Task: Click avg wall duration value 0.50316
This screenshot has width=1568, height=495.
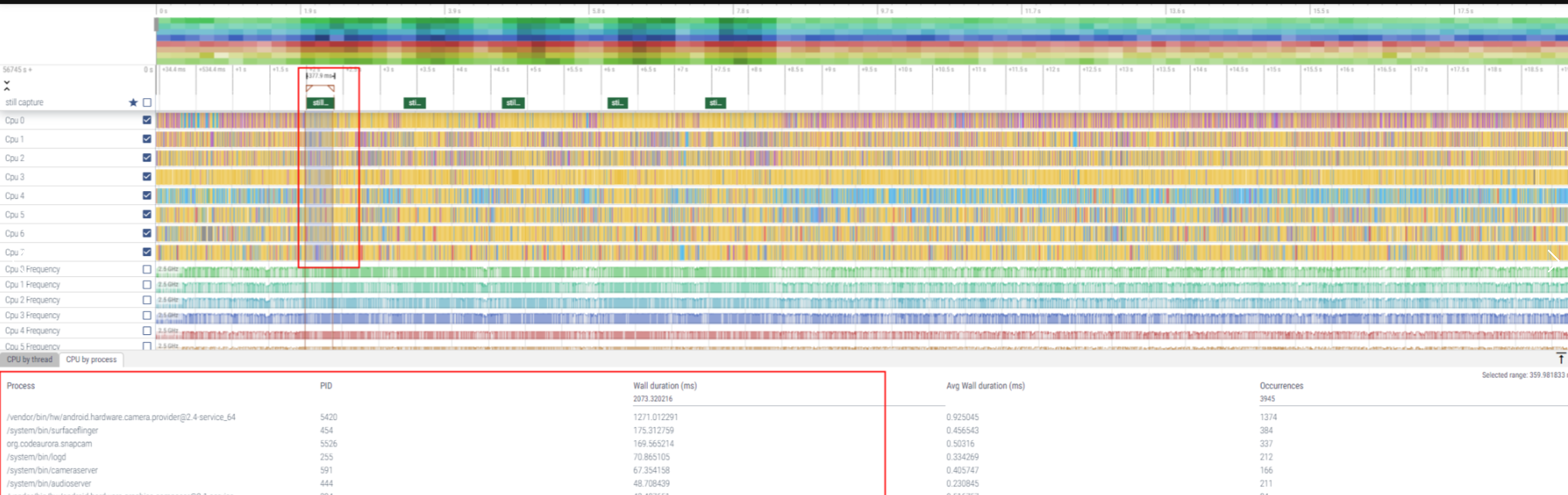Action: [960, 443]
